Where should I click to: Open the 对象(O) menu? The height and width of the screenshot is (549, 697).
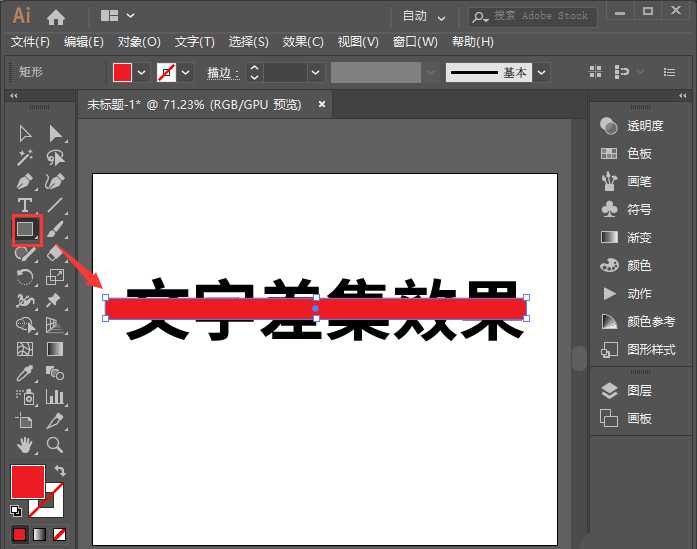pos(139,42)
